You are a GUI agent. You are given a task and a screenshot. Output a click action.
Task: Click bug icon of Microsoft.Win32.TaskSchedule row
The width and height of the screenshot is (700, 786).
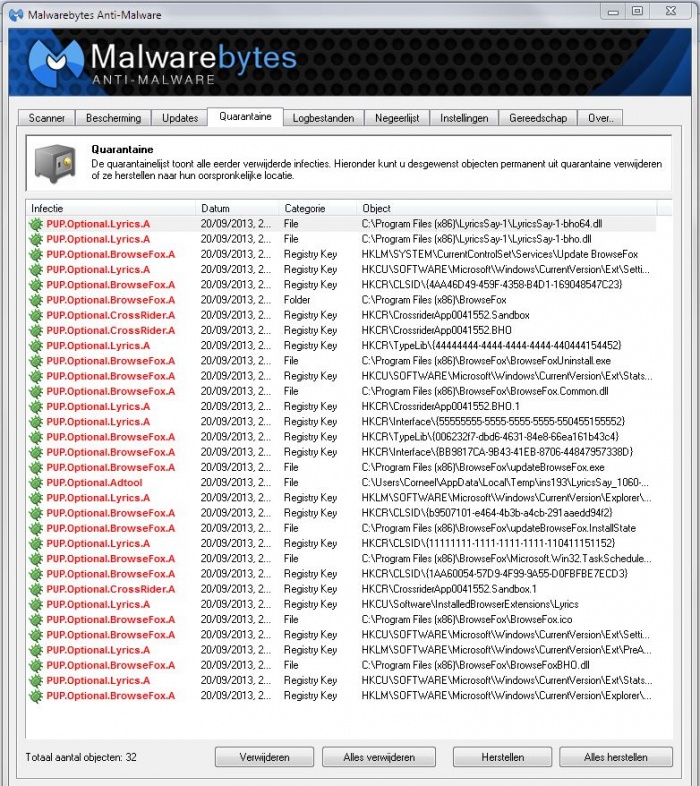click(x=36, y=558)
